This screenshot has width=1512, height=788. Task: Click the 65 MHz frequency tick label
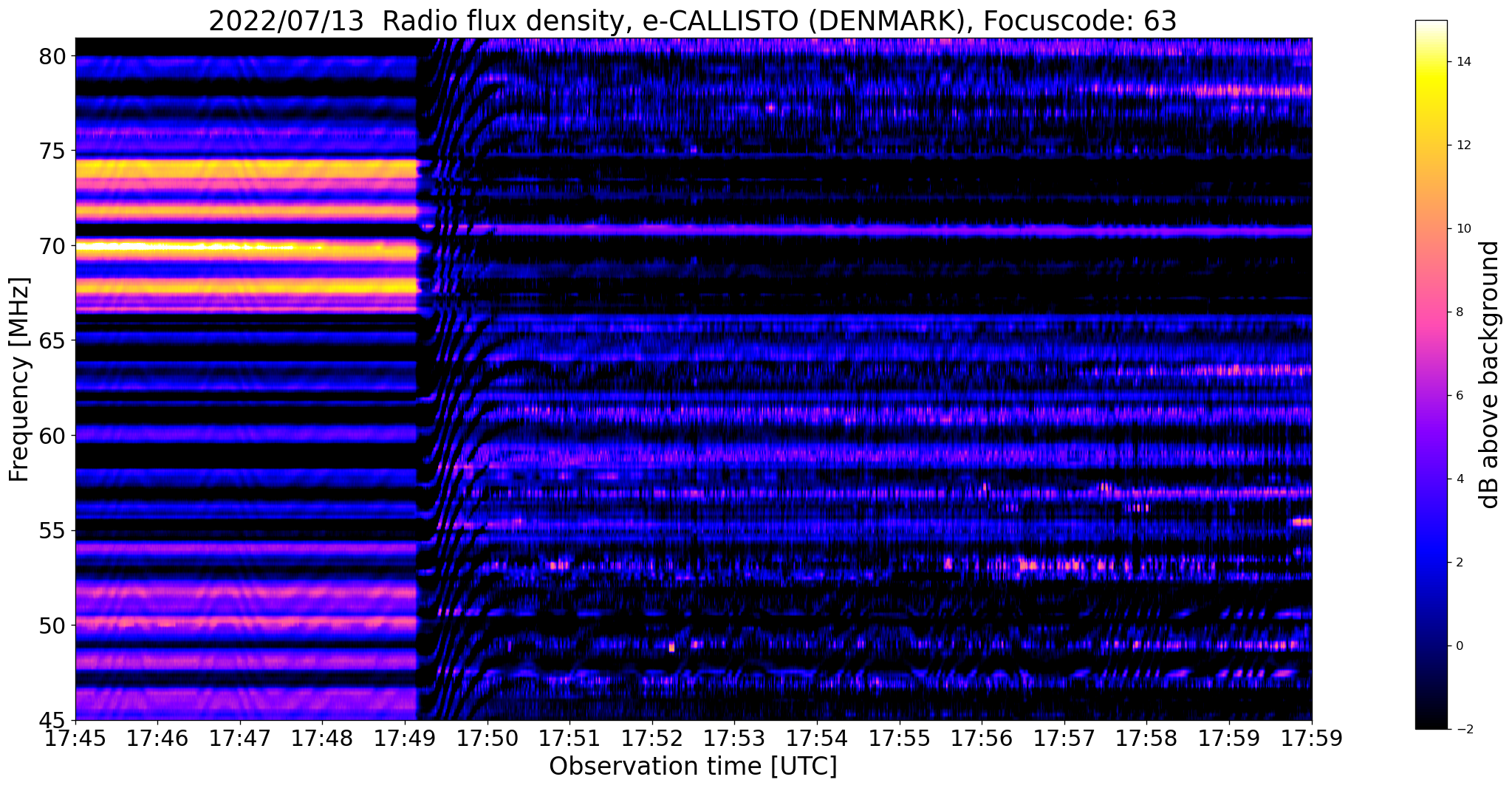(x=54, y=340)
